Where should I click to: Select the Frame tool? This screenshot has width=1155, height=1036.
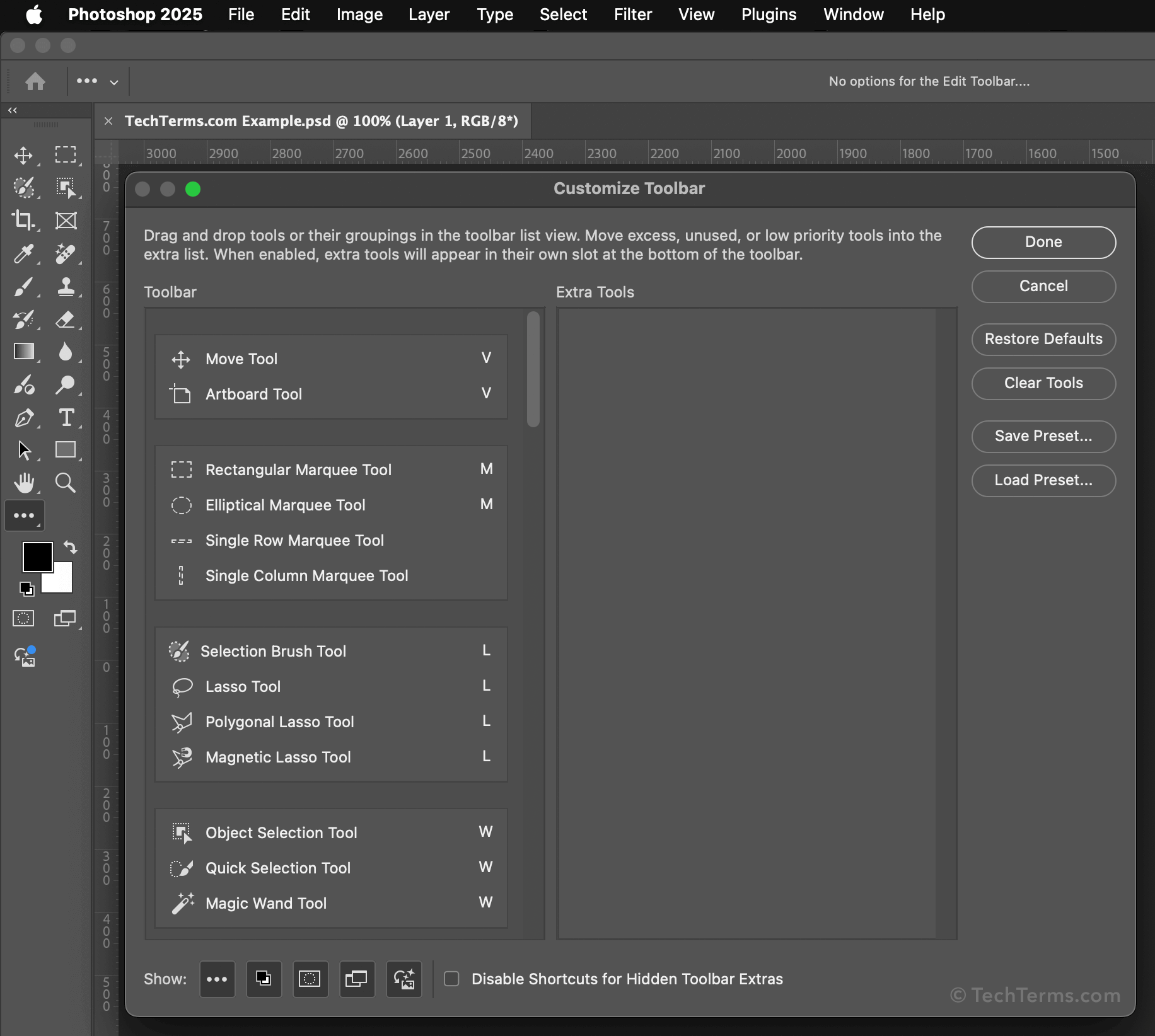tap(66, 220)
